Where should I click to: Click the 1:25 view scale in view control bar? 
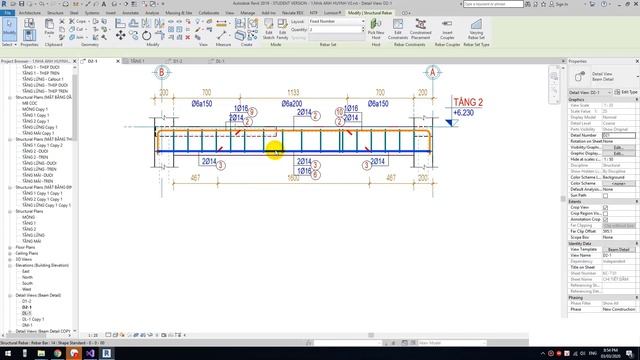[93, 335]
